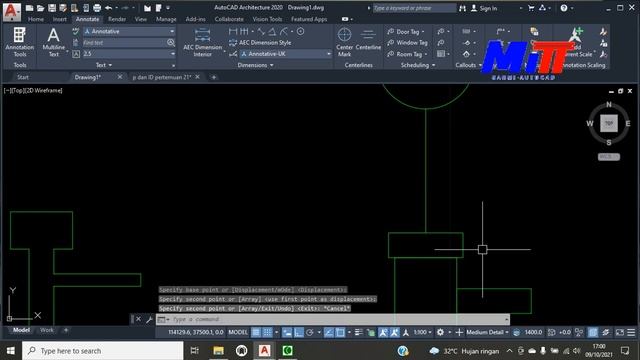This screenshot has height=360, width=640.
Task: Click the MODEL space button in status bar
Action: [x=238, y=332]
